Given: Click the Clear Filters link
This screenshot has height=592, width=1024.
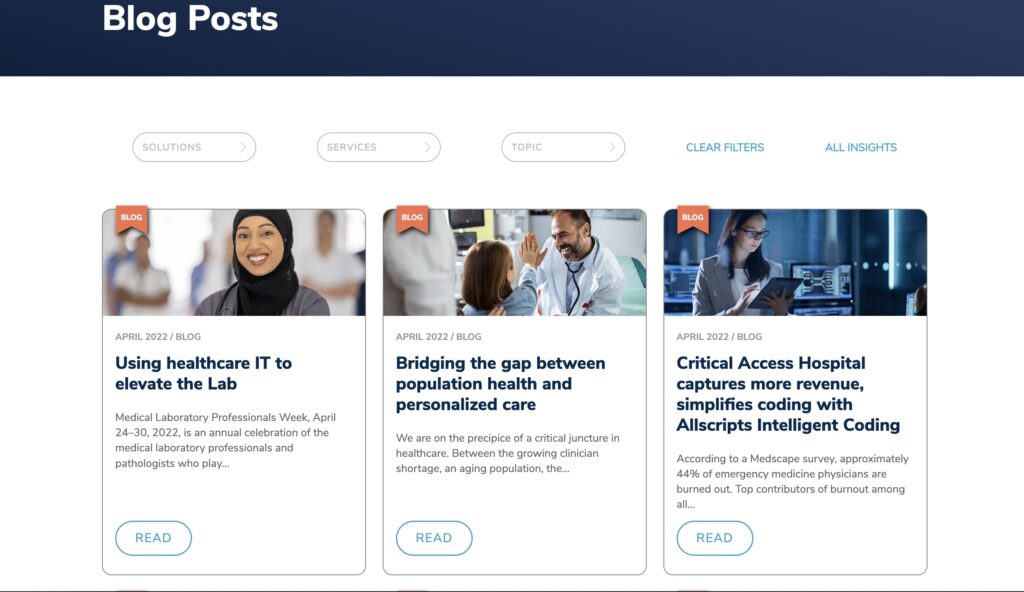Looking at the screenshot, I should click(725, 148).
